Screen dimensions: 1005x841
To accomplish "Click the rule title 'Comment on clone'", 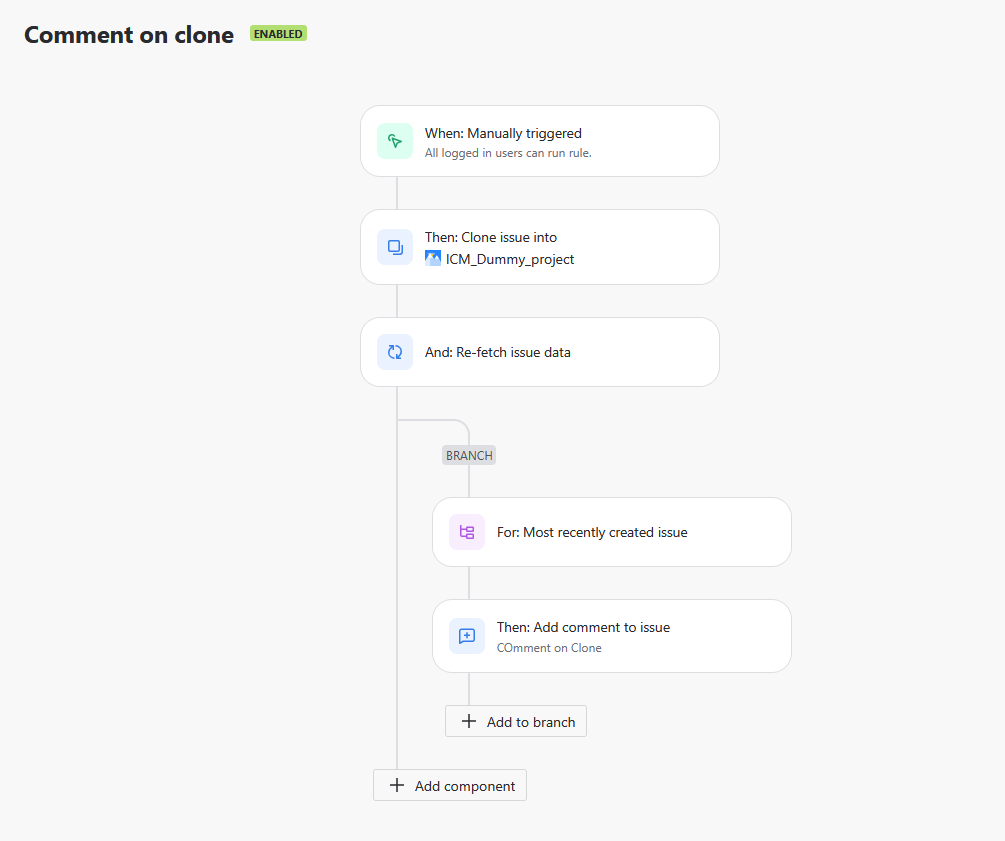I will pyautogui.click(x=128, y=35).
